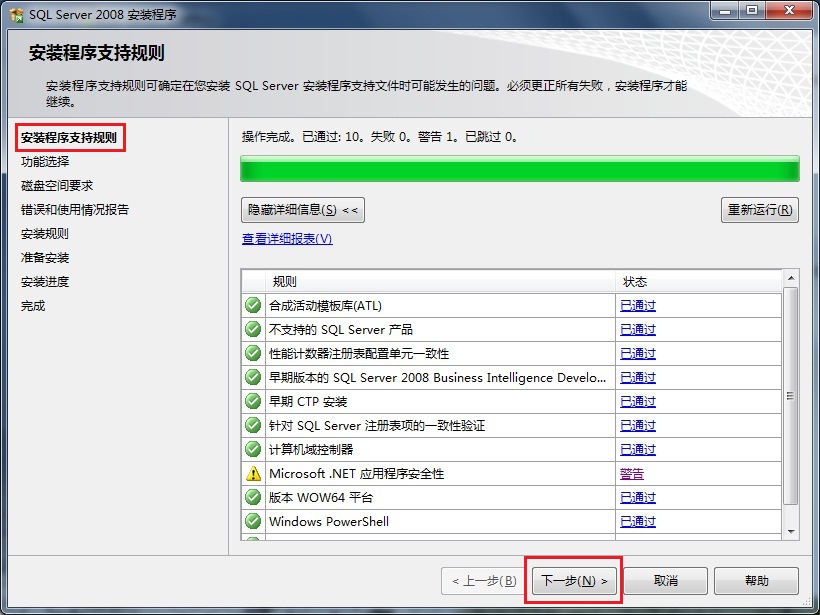
Task: Click pass icon beside 版本 WOW64 平台
Action: [253, 497]
